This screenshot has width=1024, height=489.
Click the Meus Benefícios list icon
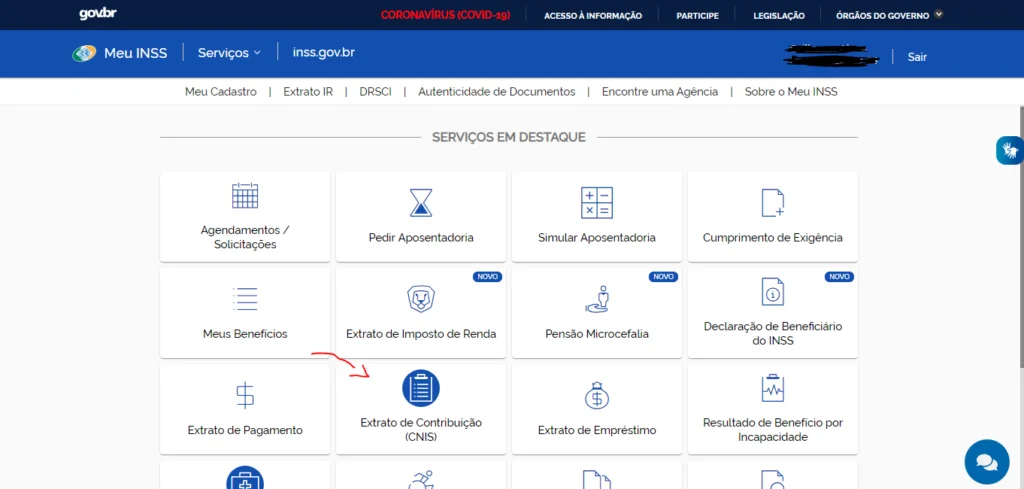(245, 298)
